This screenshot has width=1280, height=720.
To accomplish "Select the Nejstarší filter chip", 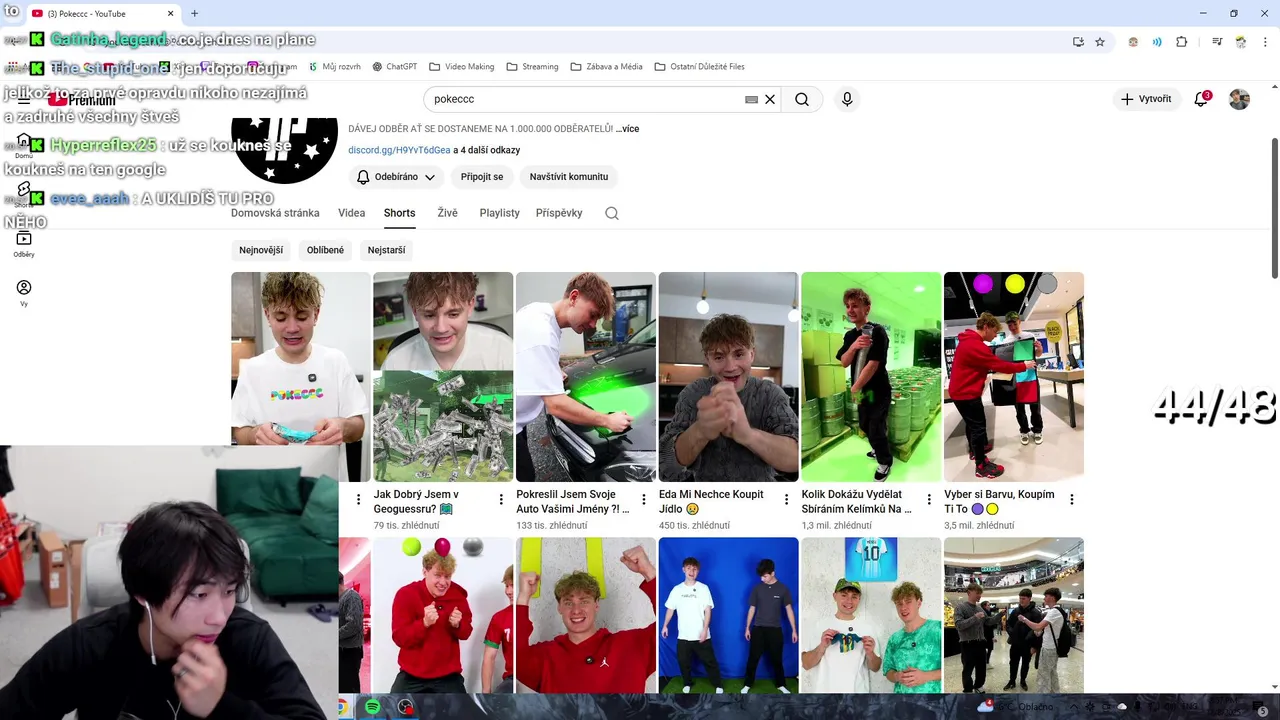I will (386, 250).
